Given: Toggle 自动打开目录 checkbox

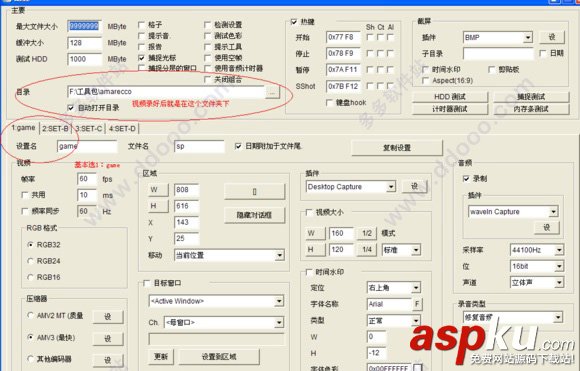Looking at the screenshot, I should click(71, 108).
